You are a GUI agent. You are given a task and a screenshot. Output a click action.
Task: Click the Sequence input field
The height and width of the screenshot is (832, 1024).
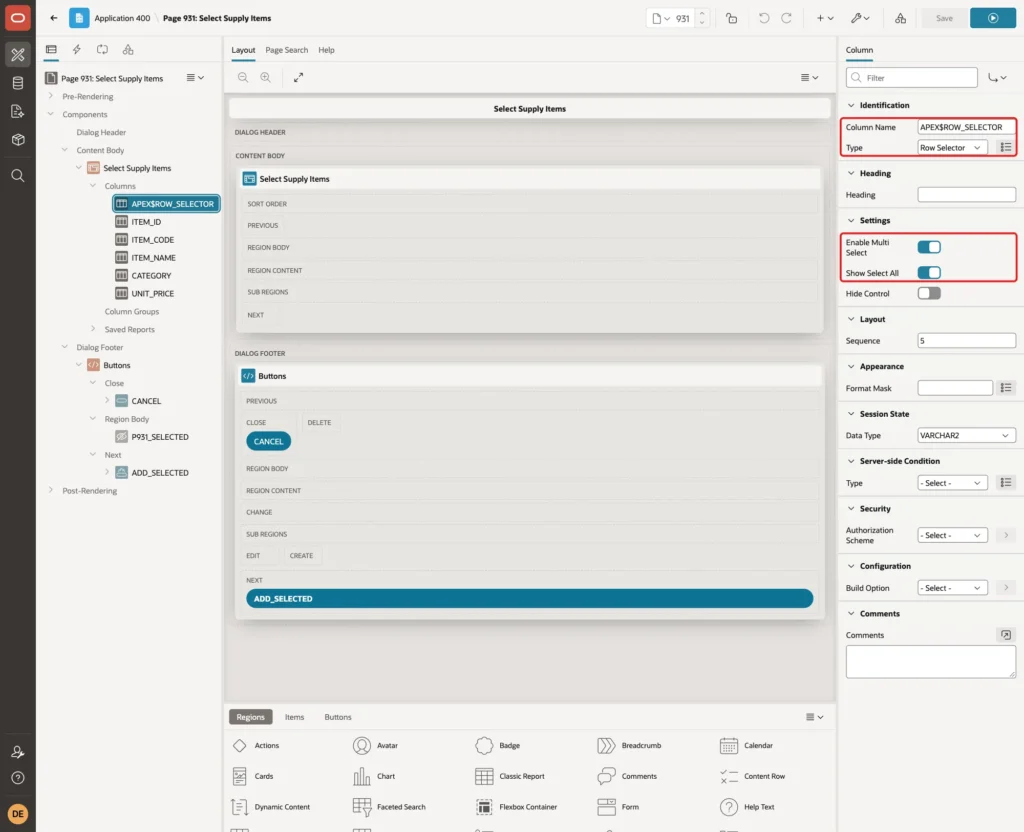966,340
